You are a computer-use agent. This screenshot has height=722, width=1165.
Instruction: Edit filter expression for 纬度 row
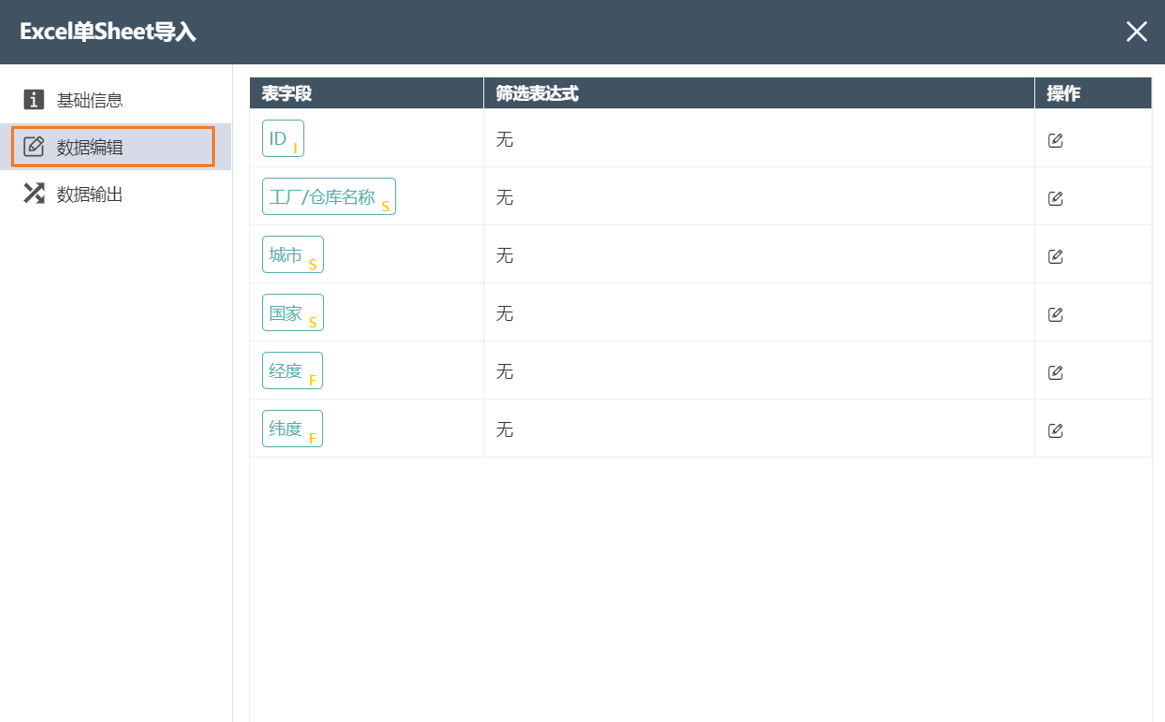[1055, 430]
